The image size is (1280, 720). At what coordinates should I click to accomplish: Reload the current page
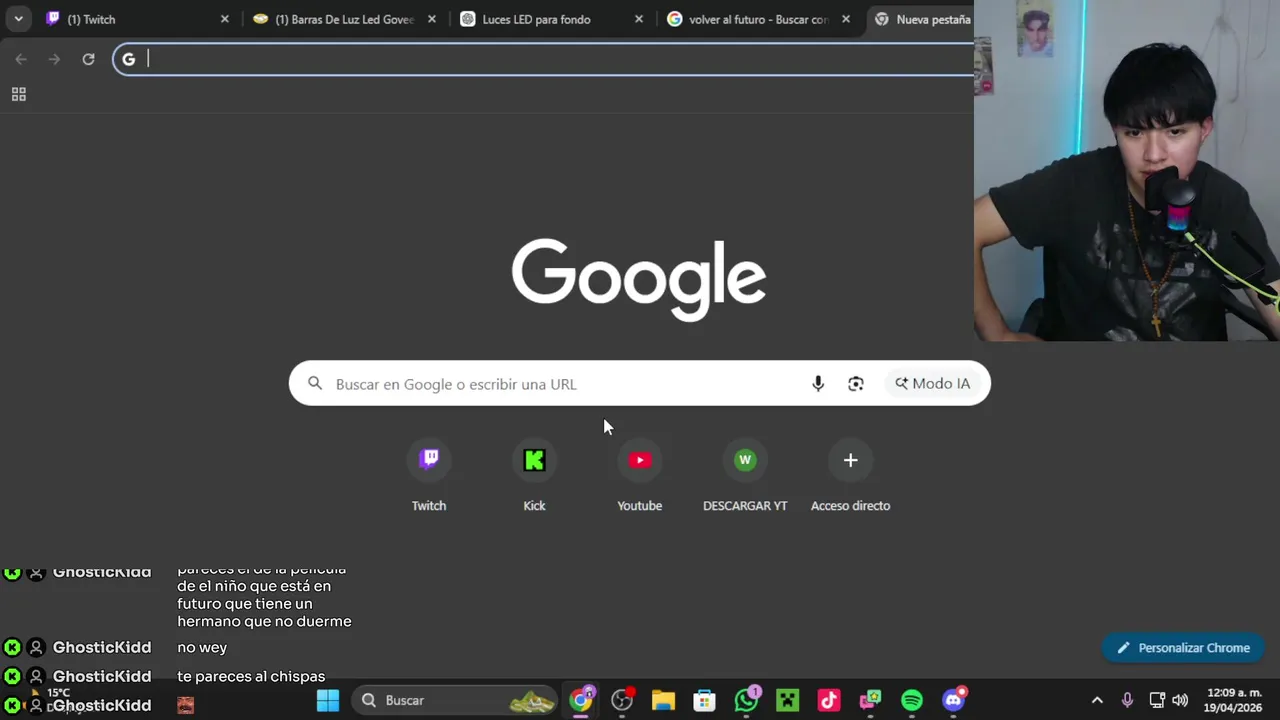point(88,59)
